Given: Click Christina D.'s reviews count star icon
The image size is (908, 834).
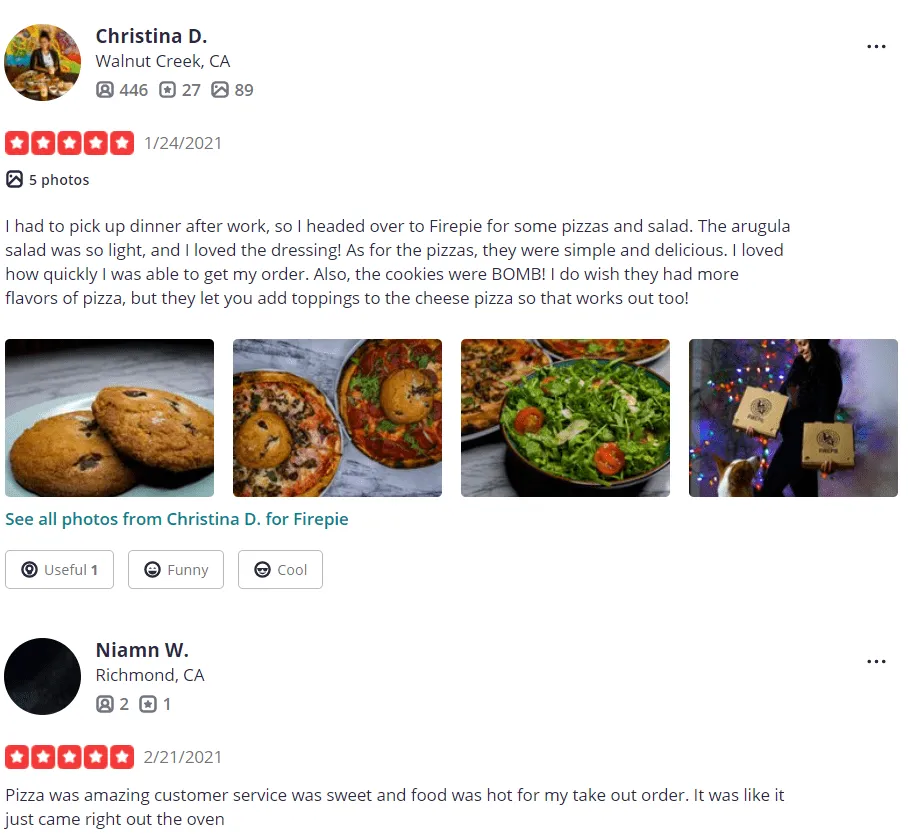Looking at the screenshot, I should 167,90.
